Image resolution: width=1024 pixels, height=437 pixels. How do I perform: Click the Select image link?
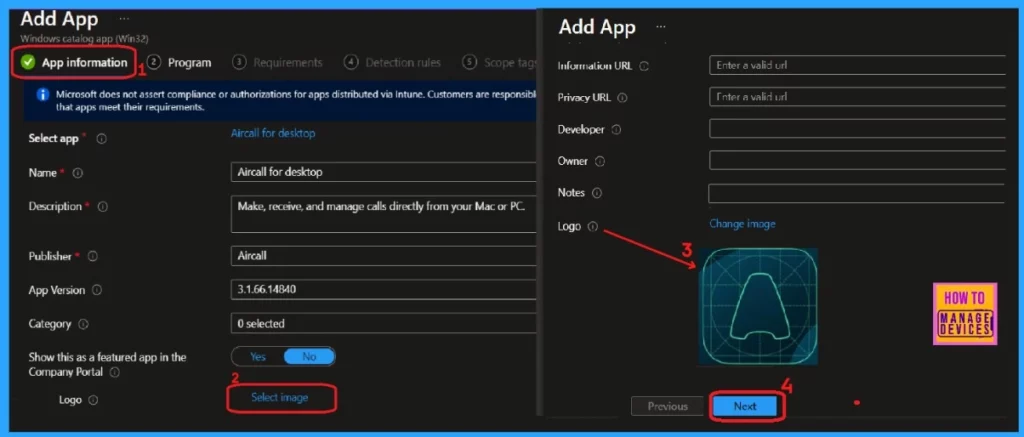point(280,397)
